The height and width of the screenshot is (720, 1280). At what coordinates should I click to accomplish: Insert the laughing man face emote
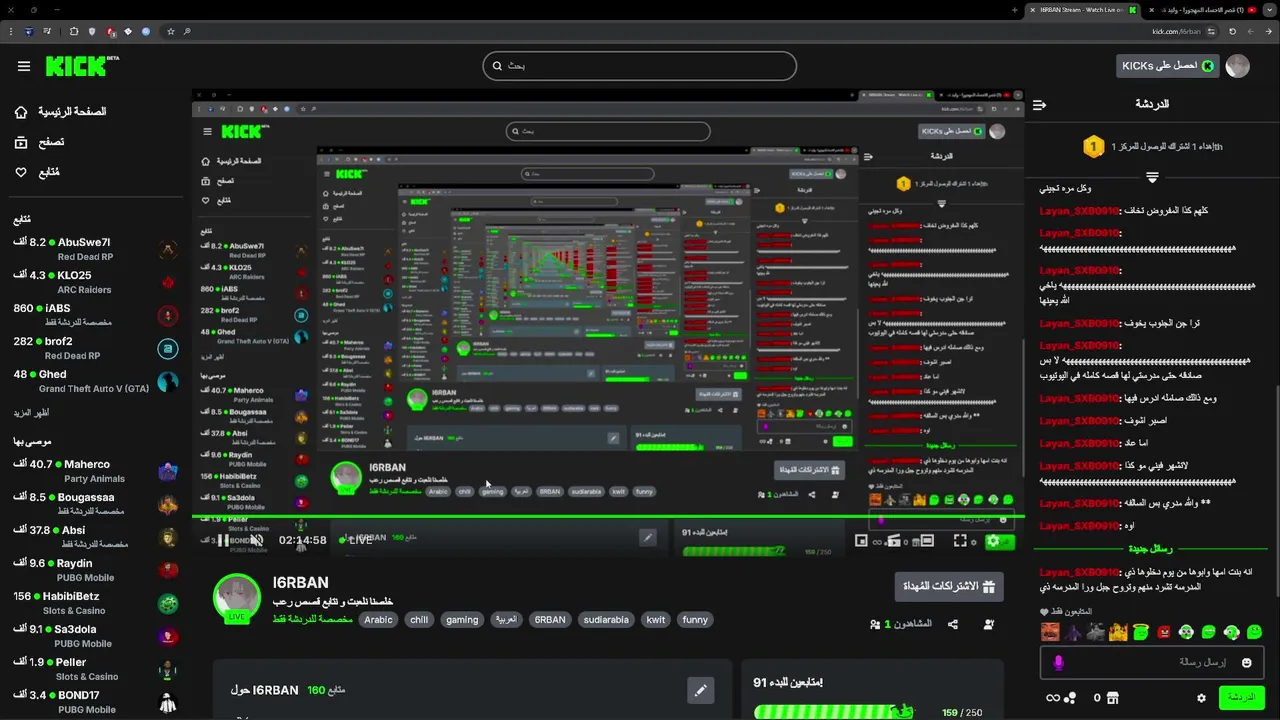[x=1050, y=632]
